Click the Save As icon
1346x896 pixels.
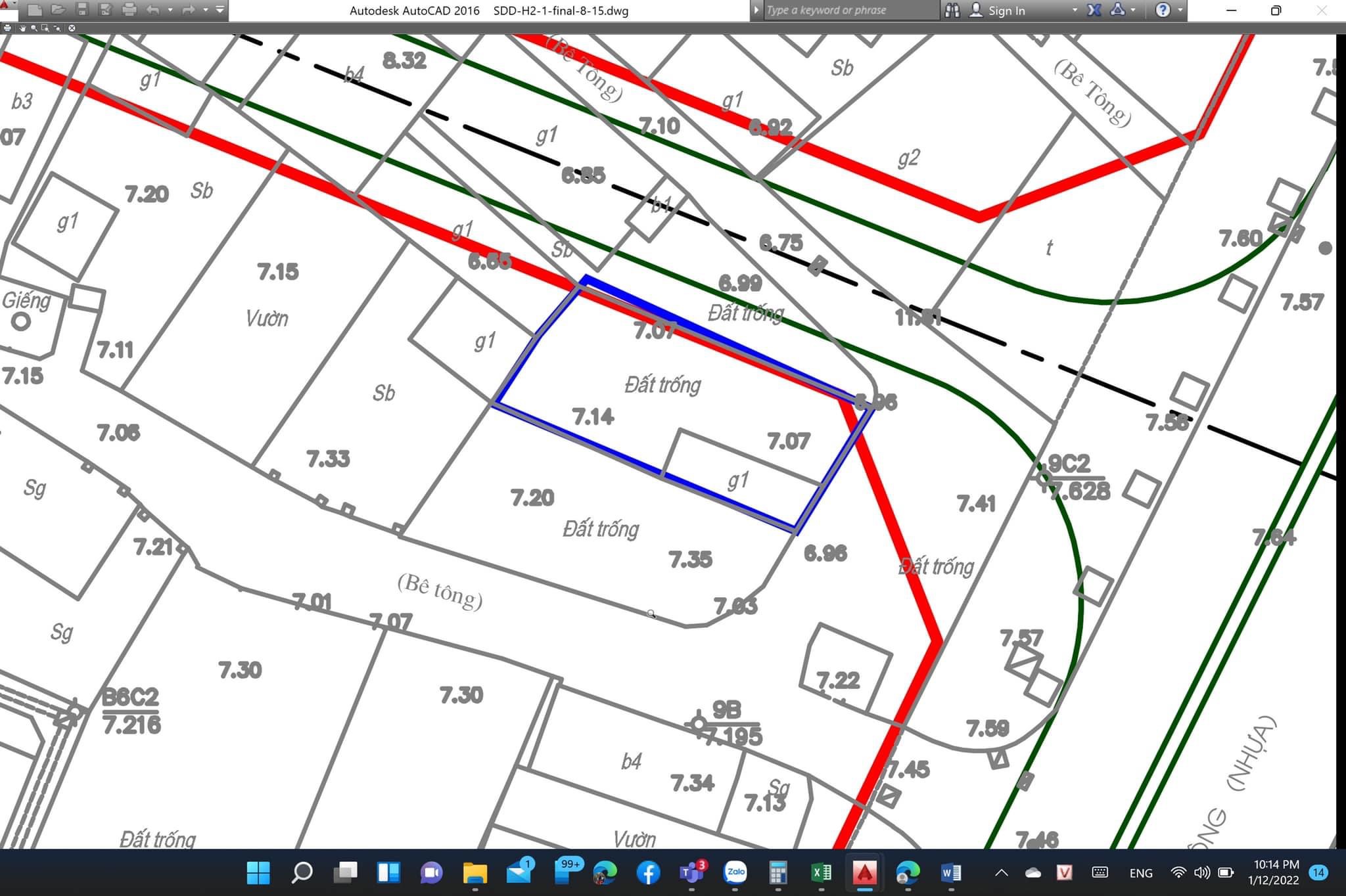[105, 10]
